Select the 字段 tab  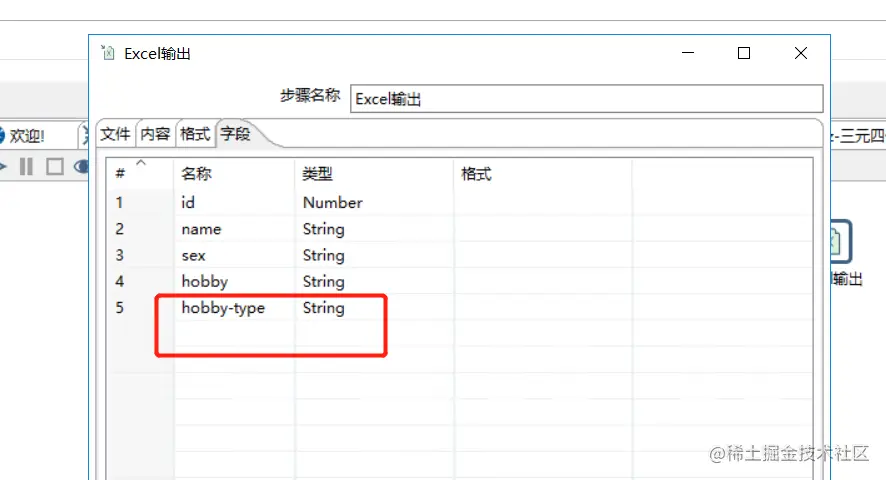tap(236, 134)
